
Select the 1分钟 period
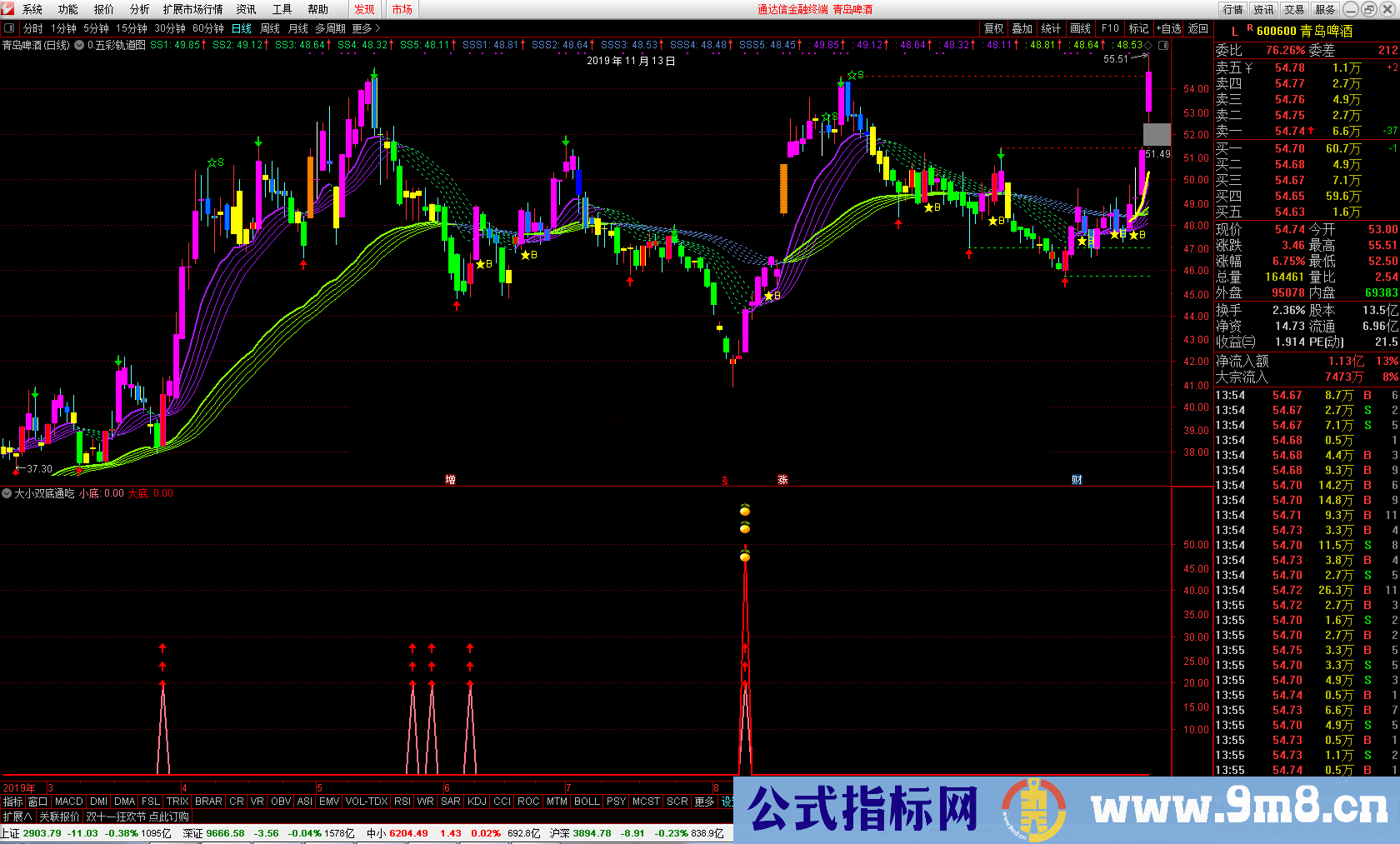(x=63, y=28)
